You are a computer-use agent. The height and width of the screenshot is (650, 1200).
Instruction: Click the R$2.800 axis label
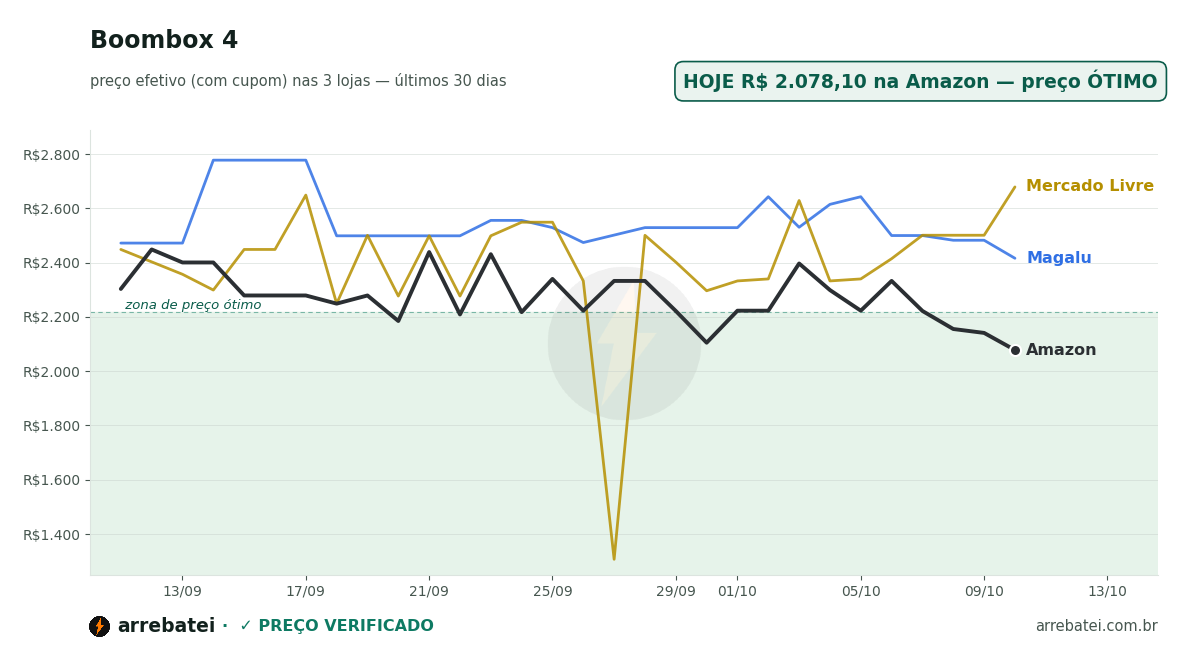click(x=51, y=155)
